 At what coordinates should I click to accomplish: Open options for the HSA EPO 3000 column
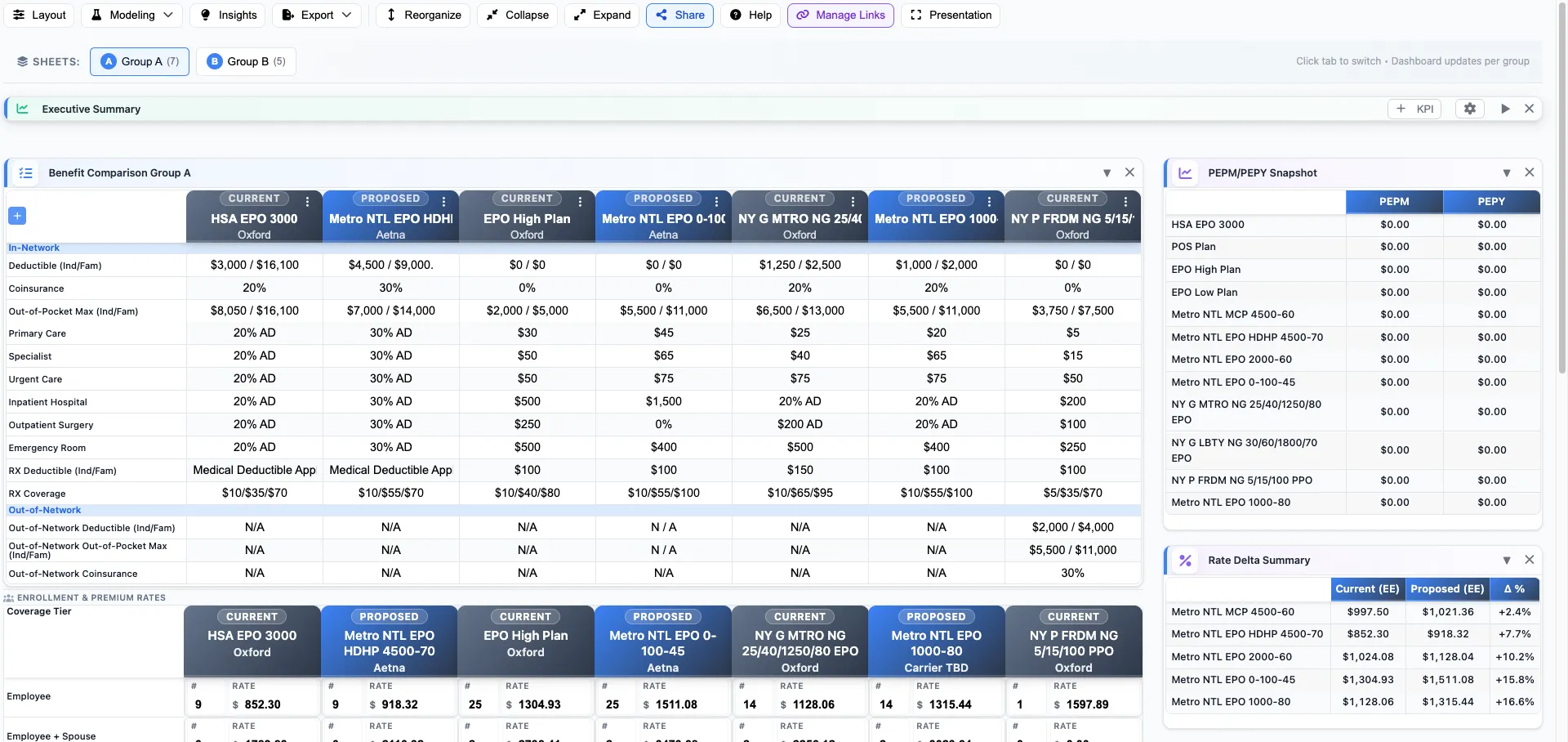tap(307, 201)
